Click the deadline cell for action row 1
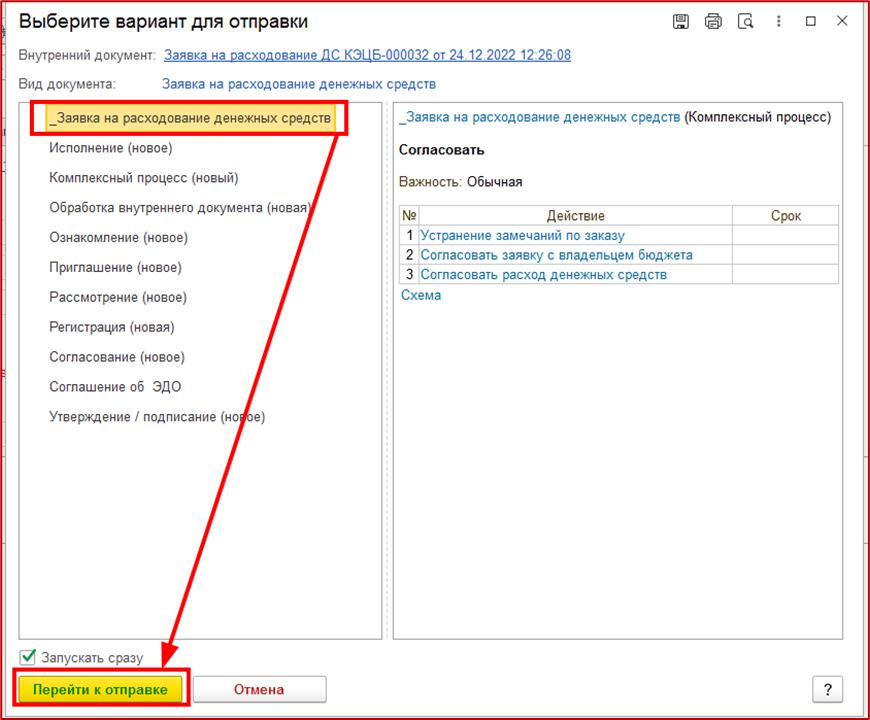The width and height of the screenshot is (870, 720). point(785,235)
